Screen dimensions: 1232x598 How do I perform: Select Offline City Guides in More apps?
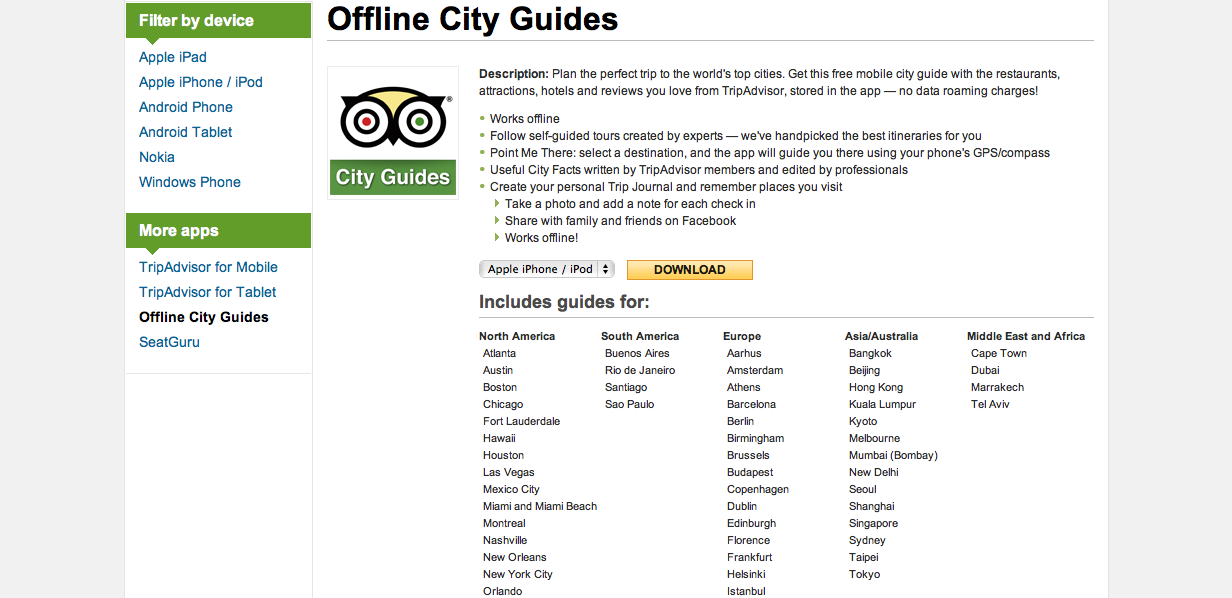click(204, 317)
